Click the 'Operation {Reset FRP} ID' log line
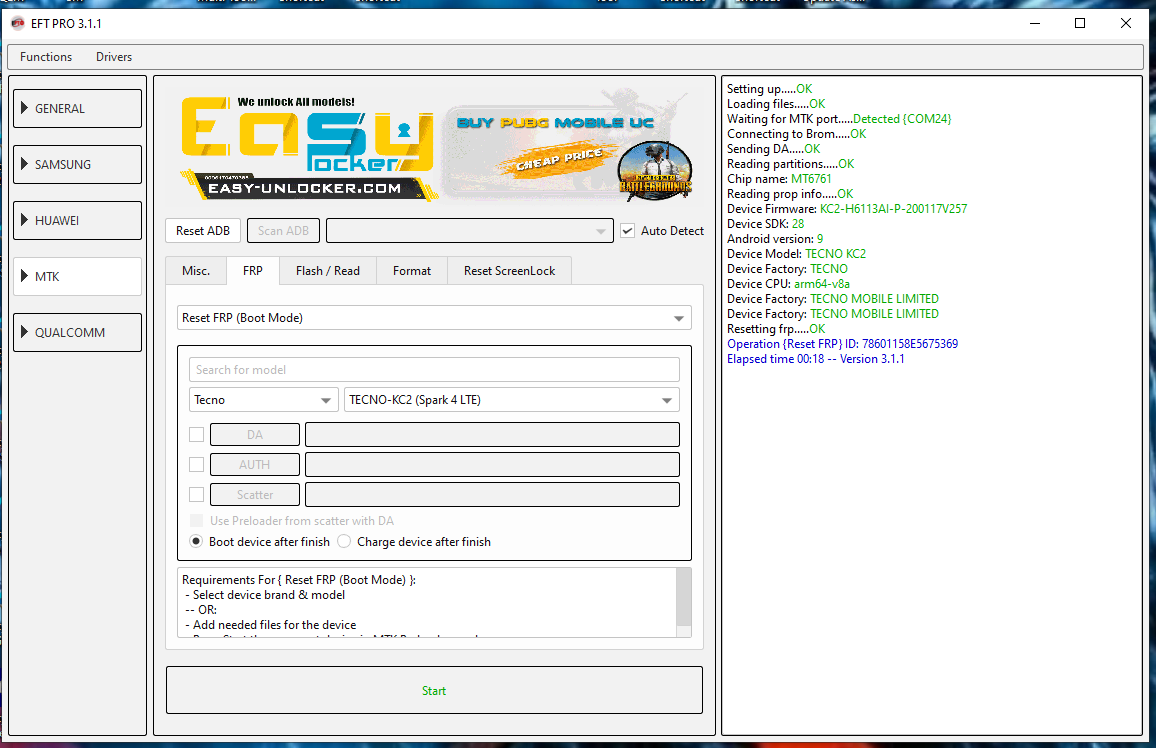Image resolution: width=1156 pixels, height=748 pixels. click(x=843, y=344)
